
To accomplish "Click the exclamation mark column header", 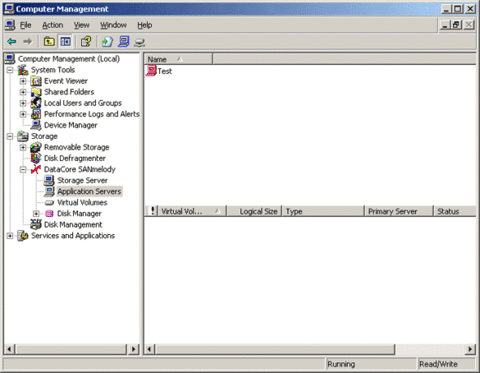I will tap(151, 211).
